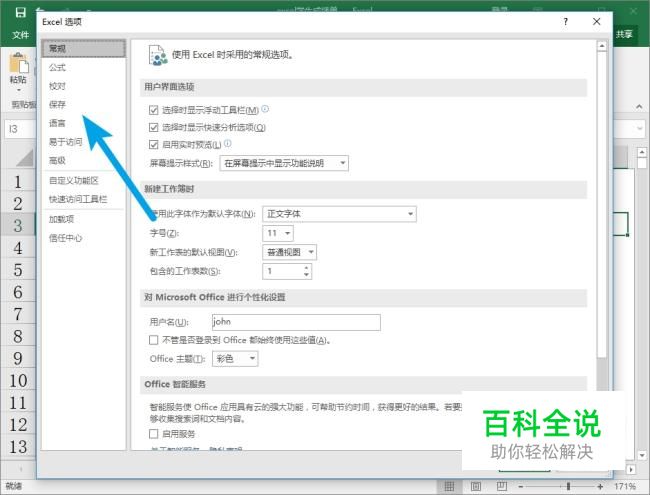Toggle 启用实时预览 checkbox
The width and height of the screenshot is (650, 495).
[153, 144]
